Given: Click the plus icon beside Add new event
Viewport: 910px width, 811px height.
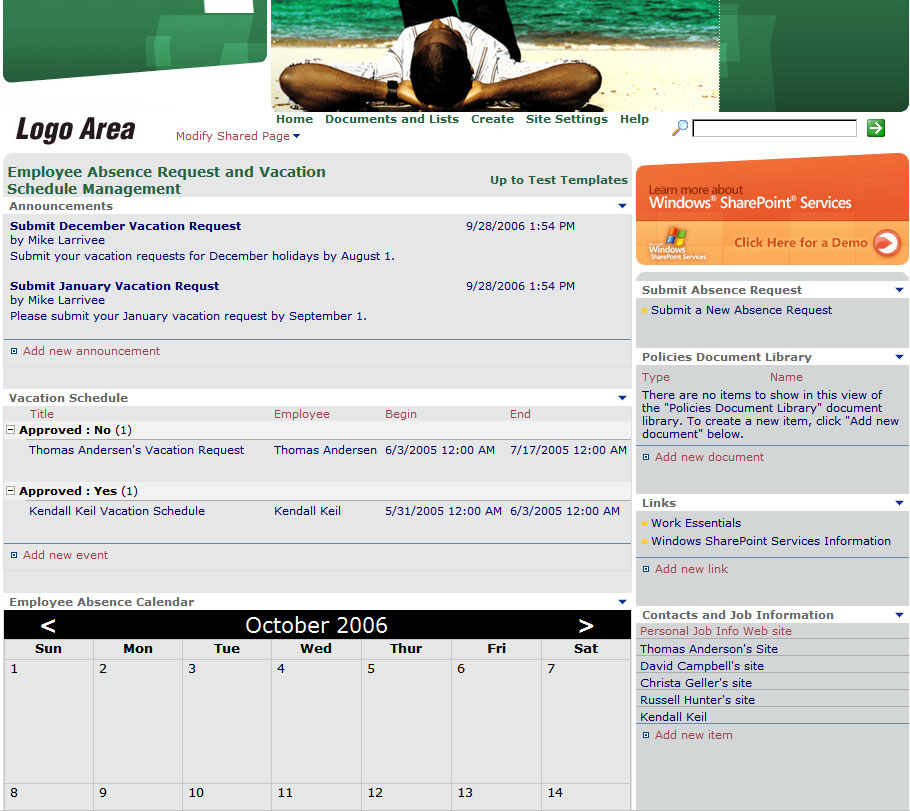Looking at the screenshot, I should 14,555.
